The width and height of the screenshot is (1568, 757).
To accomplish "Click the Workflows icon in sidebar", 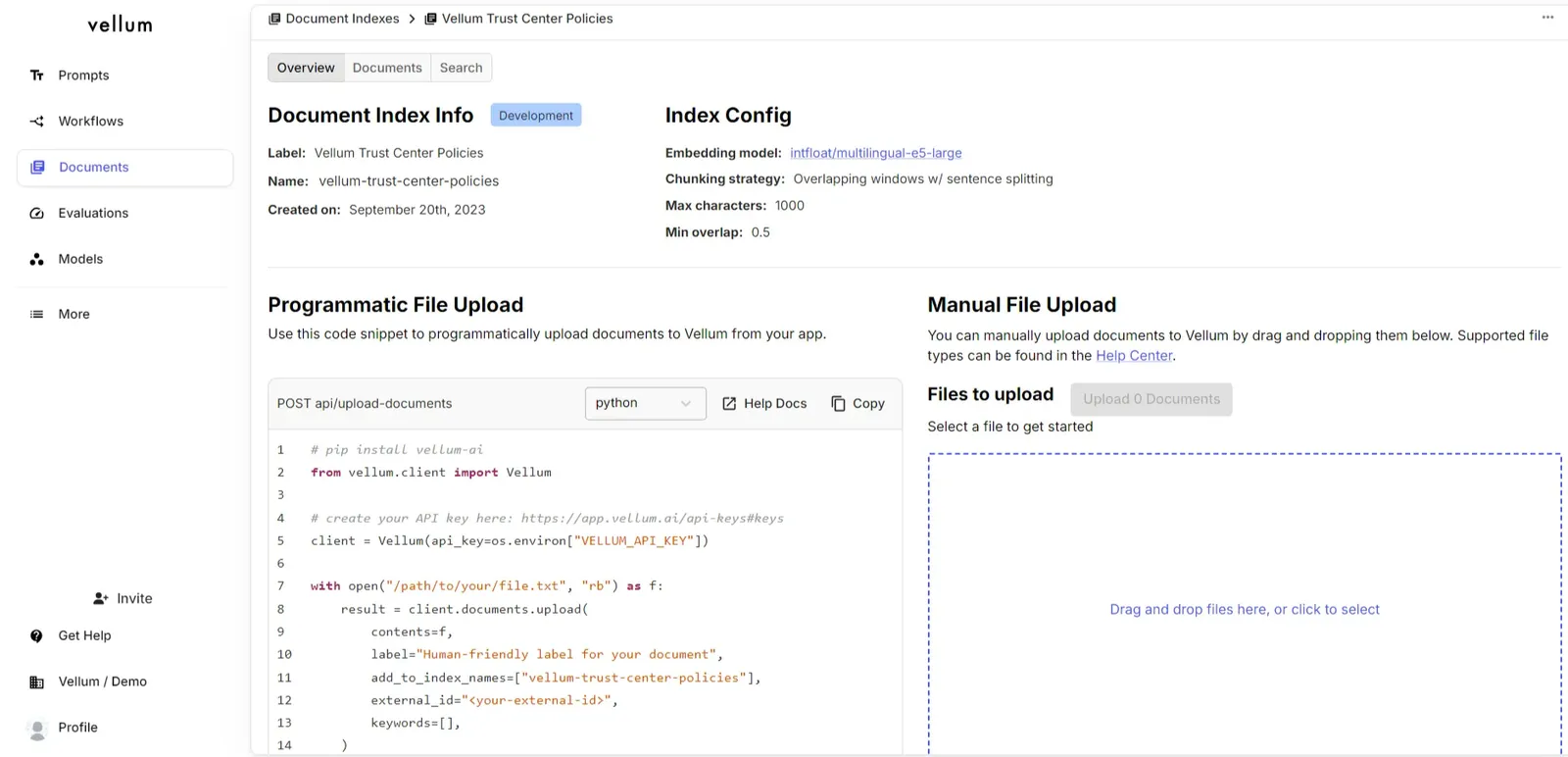I will coord(37,122).
